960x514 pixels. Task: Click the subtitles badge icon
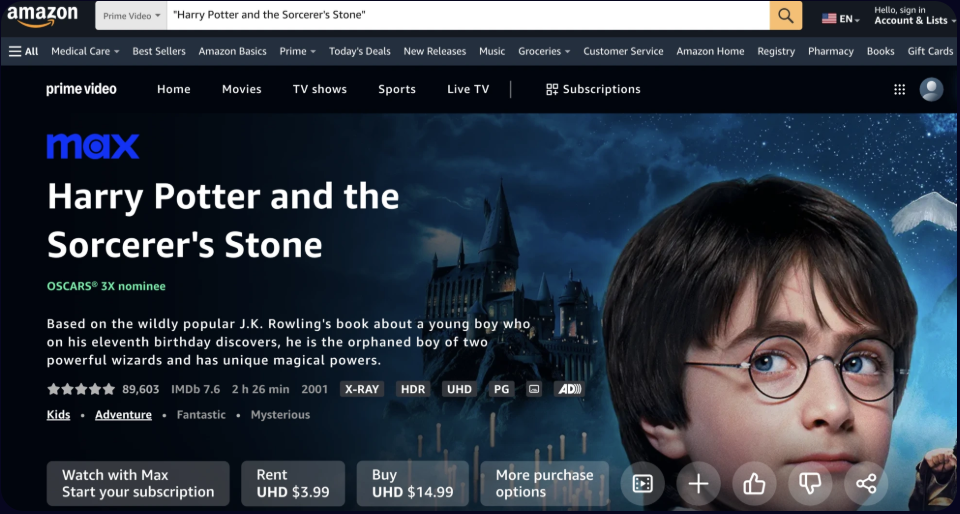pyautogui.click(x=534, y=389)
